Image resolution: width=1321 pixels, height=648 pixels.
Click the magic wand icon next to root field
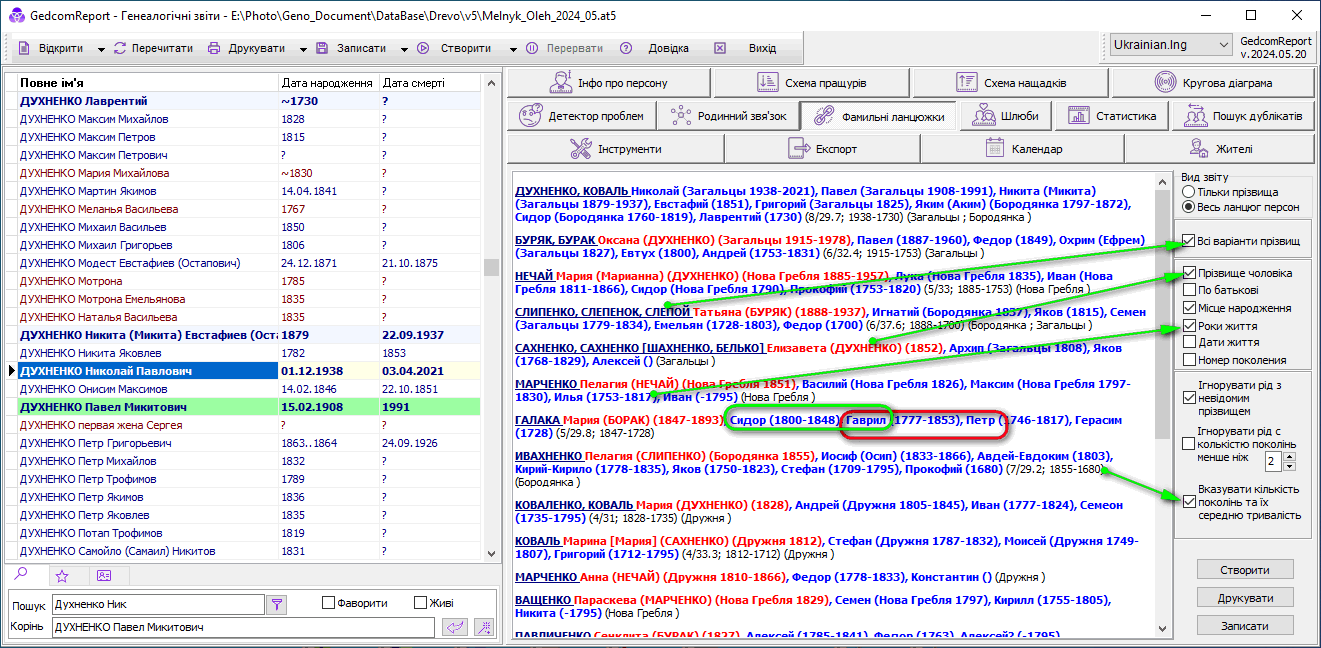click(484, 627)
